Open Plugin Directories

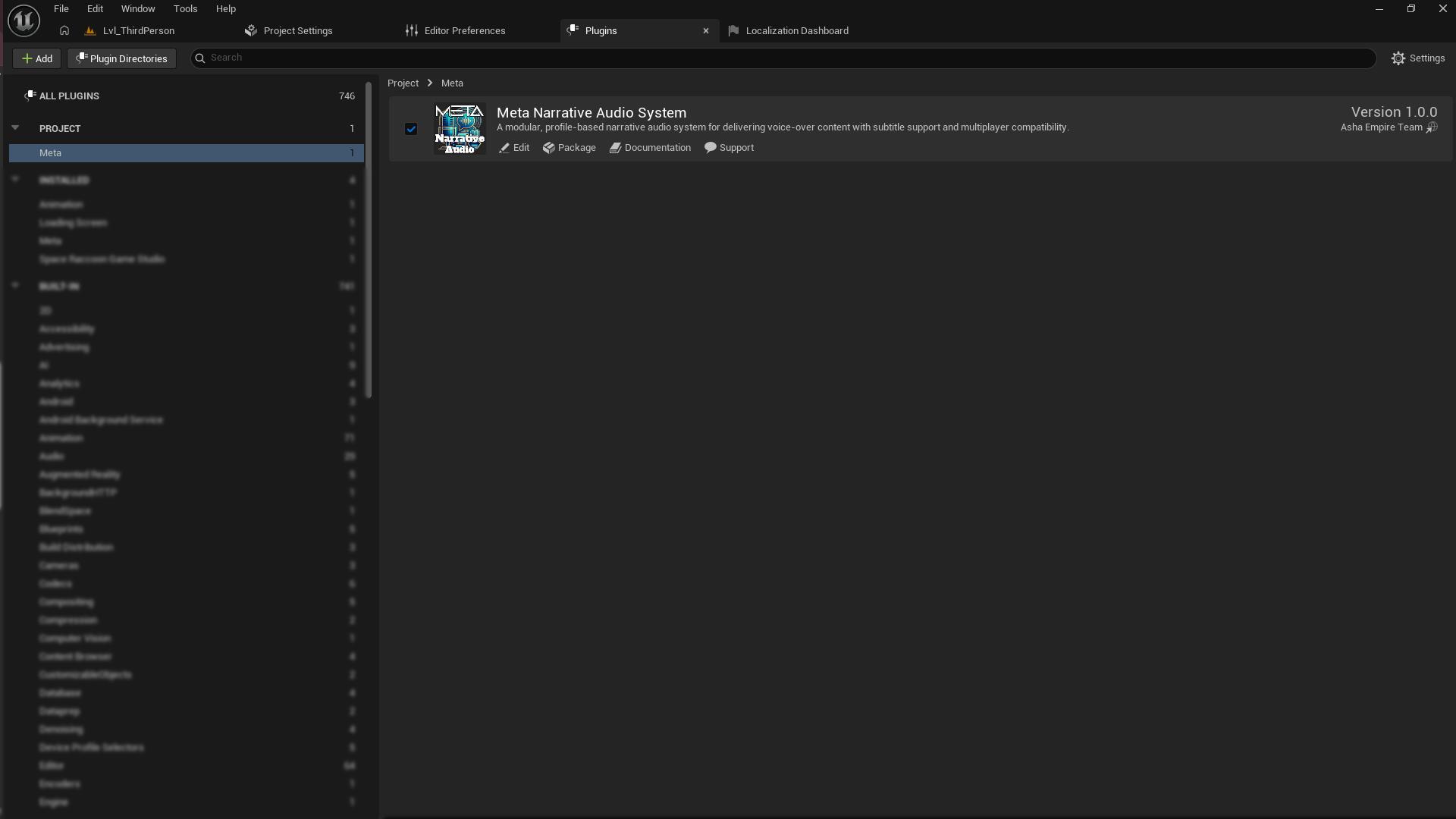point(121,58)
